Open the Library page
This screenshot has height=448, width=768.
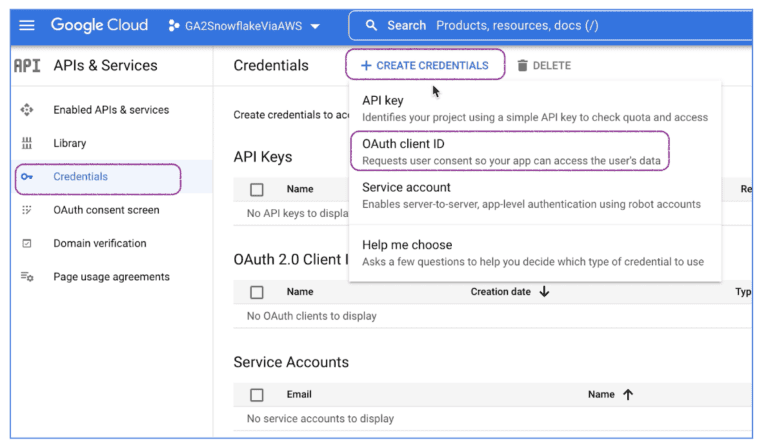coord(70,143)
